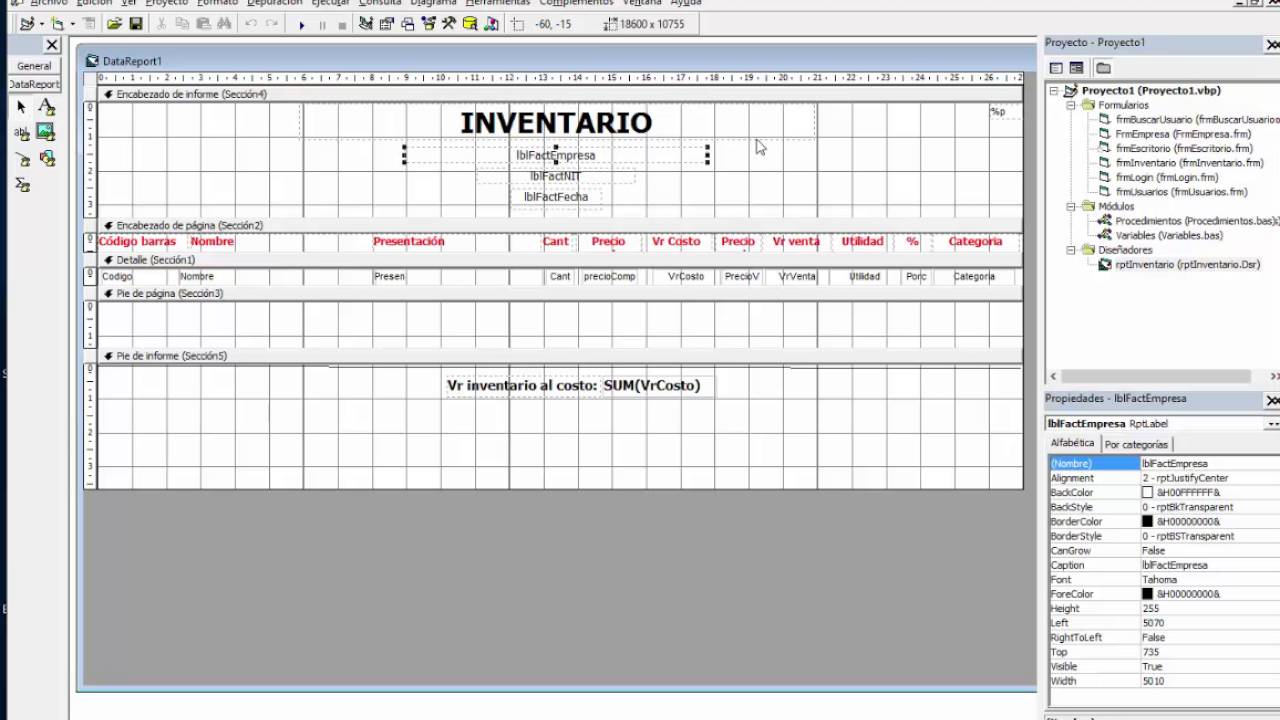Select frmLogin form in the project tree
Viewport: 1280px width, 720px height.
click(x=1167, y=177)
